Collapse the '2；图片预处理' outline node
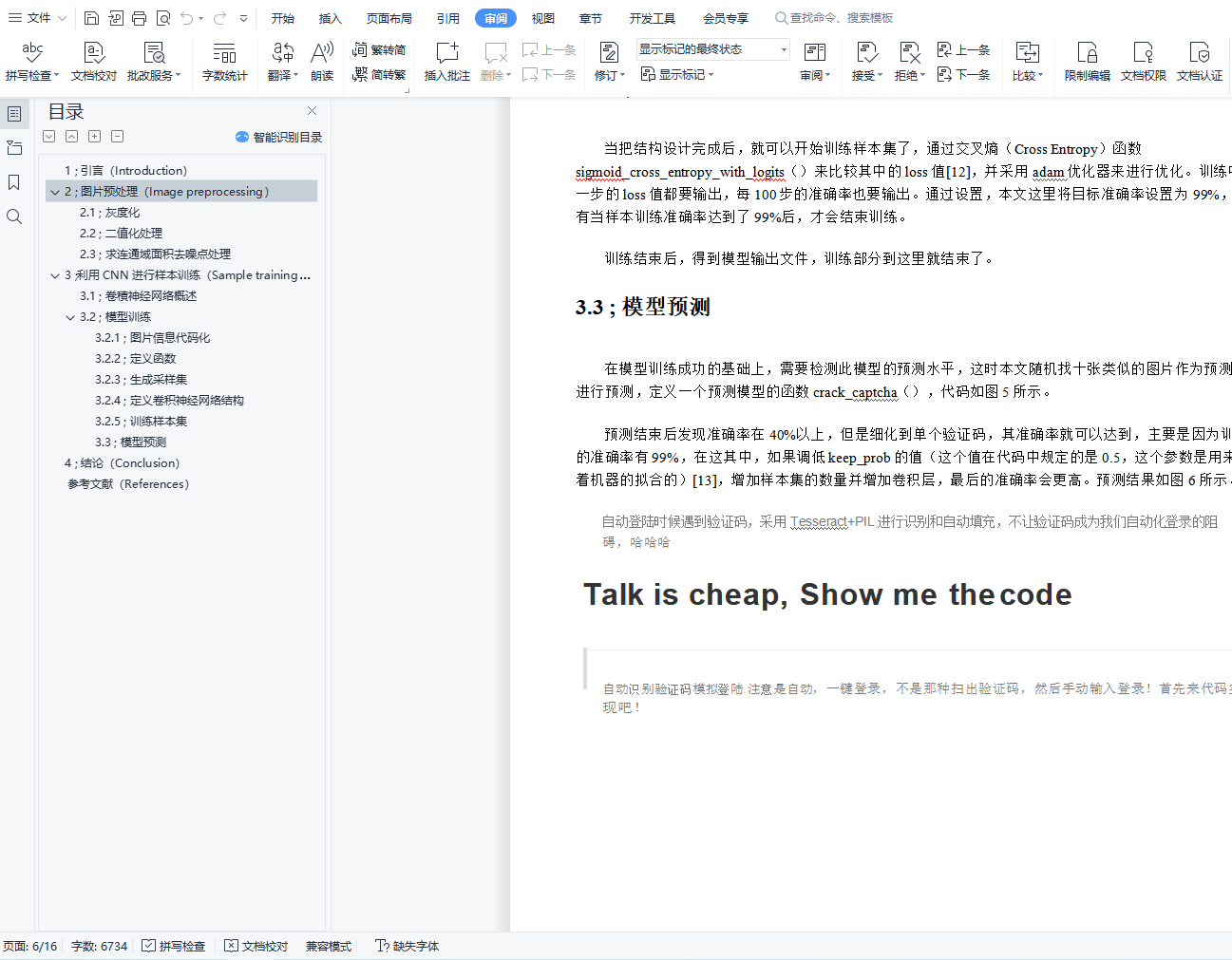Viewport: 1232px width, 960px height. coord(54,192)
